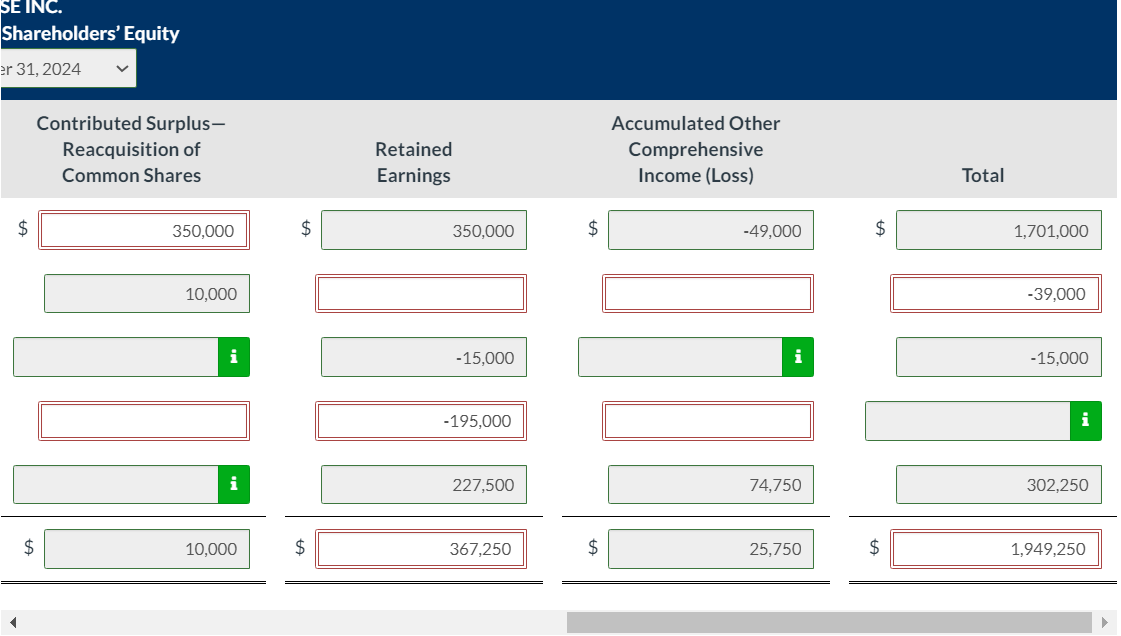Click empty Accumulated OCI field in second row
Image resolution: width=1121 pixels, height=636 pixels.
[708, 294]
